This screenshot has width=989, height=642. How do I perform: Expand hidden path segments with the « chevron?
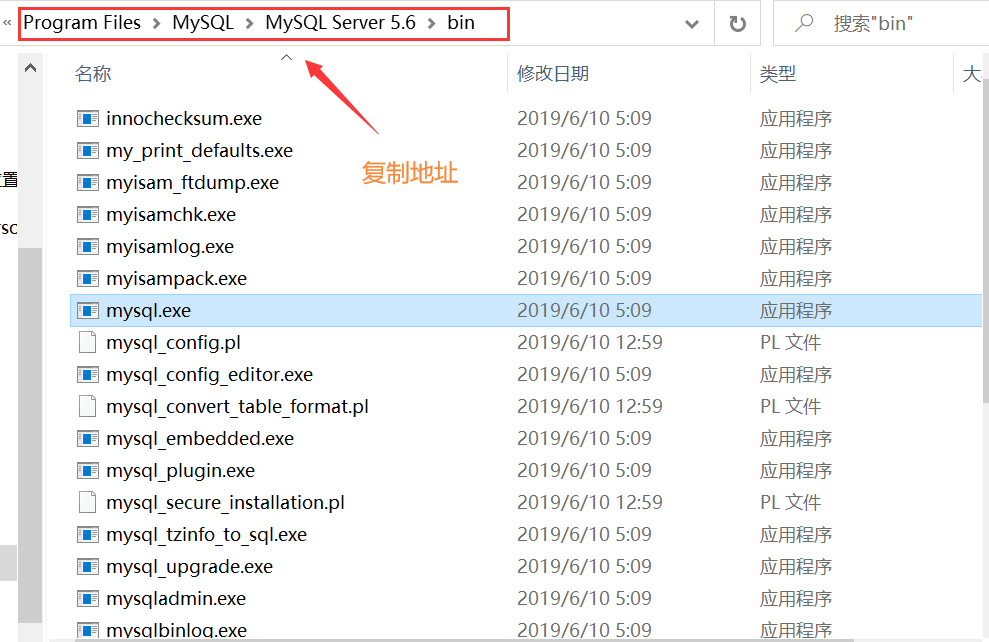tap(8, 22)
